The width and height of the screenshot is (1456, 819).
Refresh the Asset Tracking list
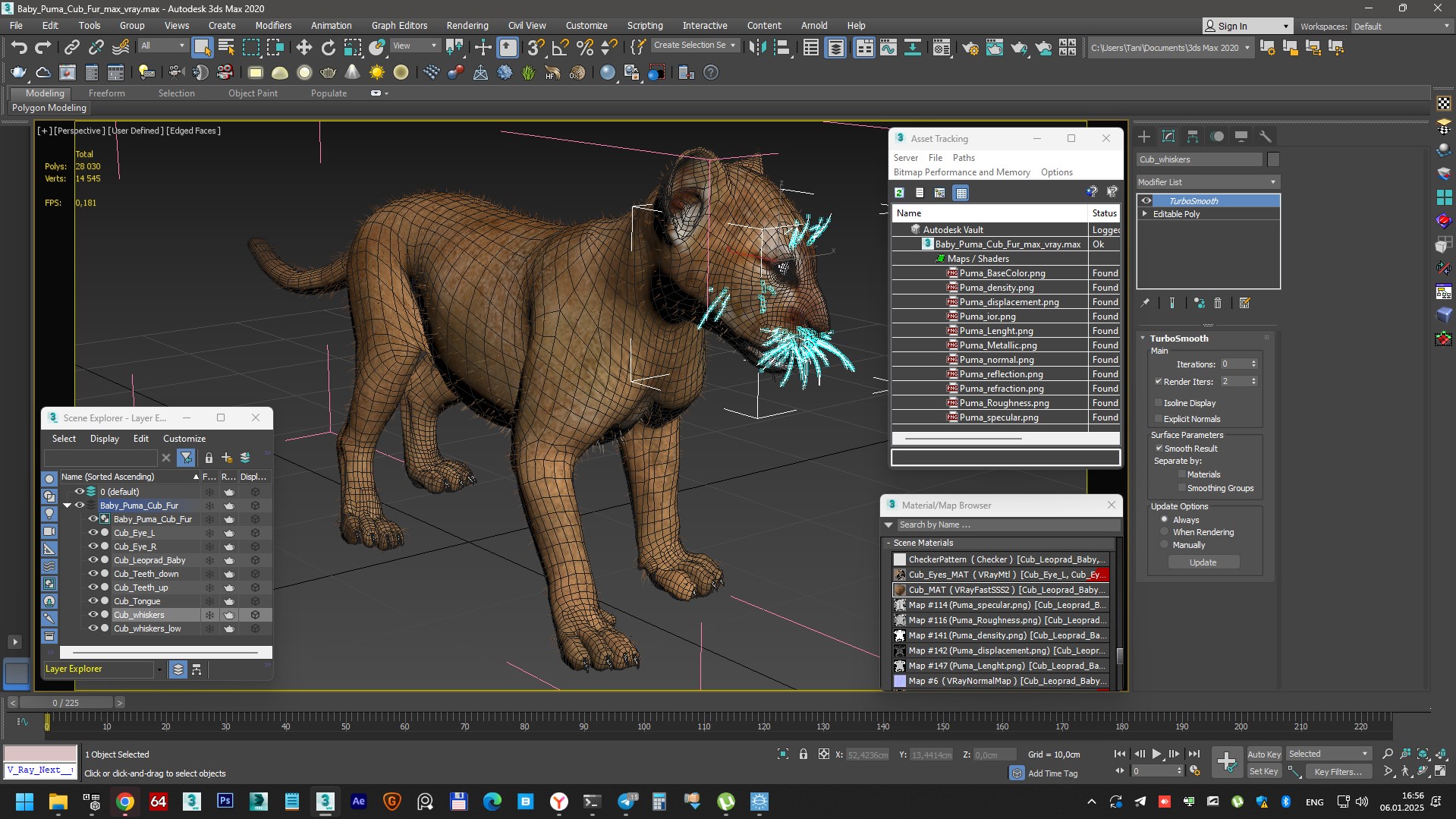coord(899,193)
